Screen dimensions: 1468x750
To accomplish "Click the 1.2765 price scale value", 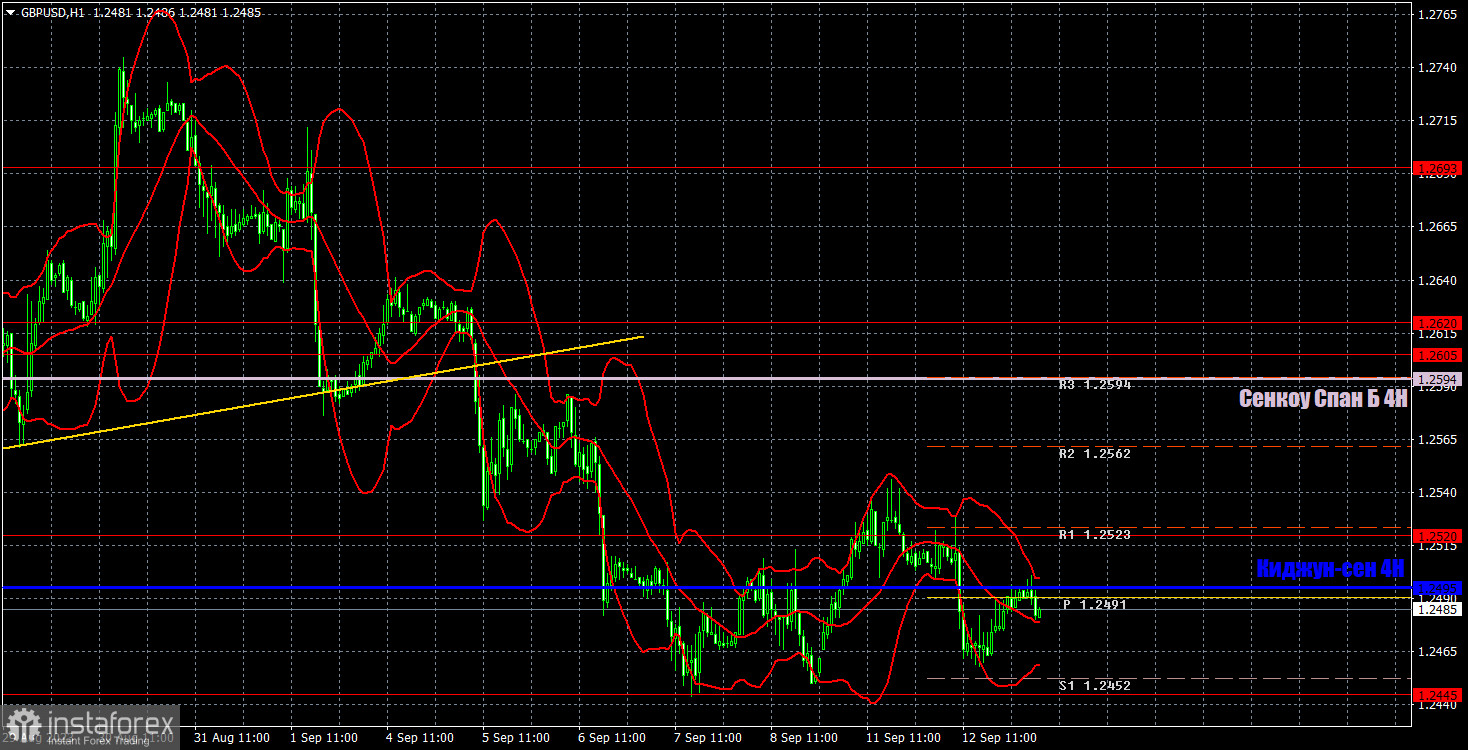I will (1438, 14).
